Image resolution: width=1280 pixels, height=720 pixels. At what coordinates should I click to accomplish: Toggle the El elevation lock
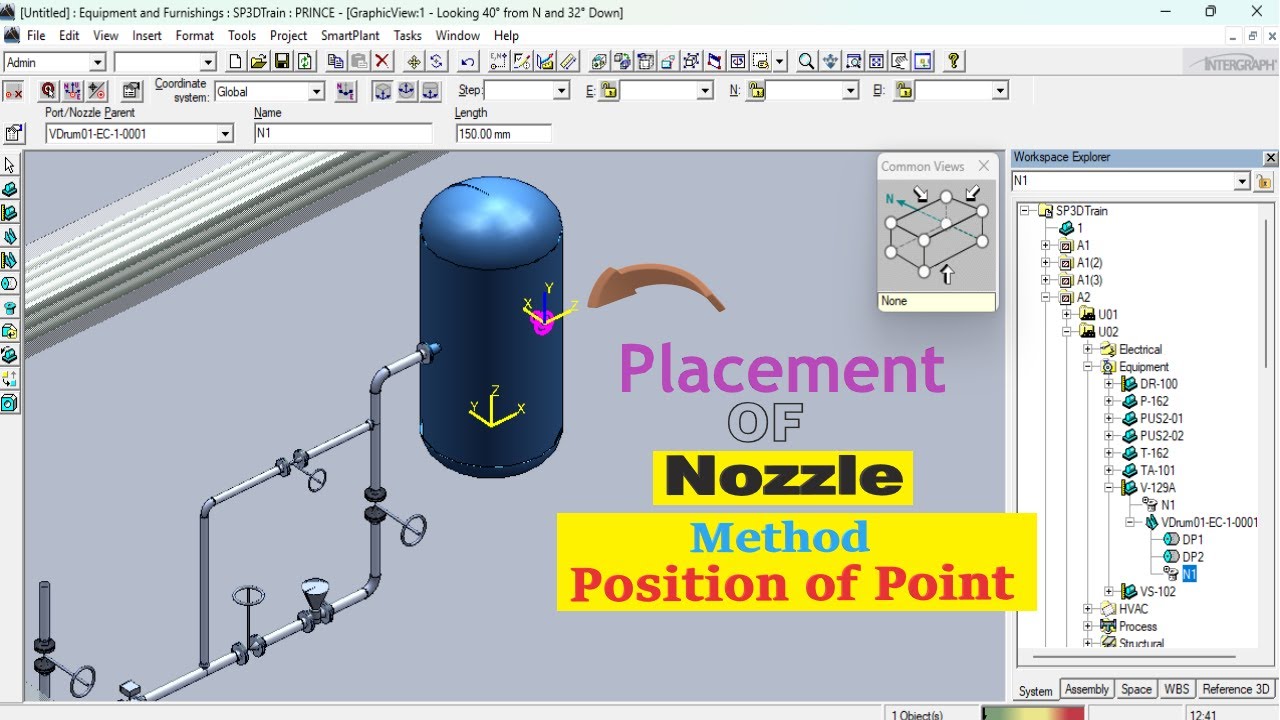tap(904, 91)
